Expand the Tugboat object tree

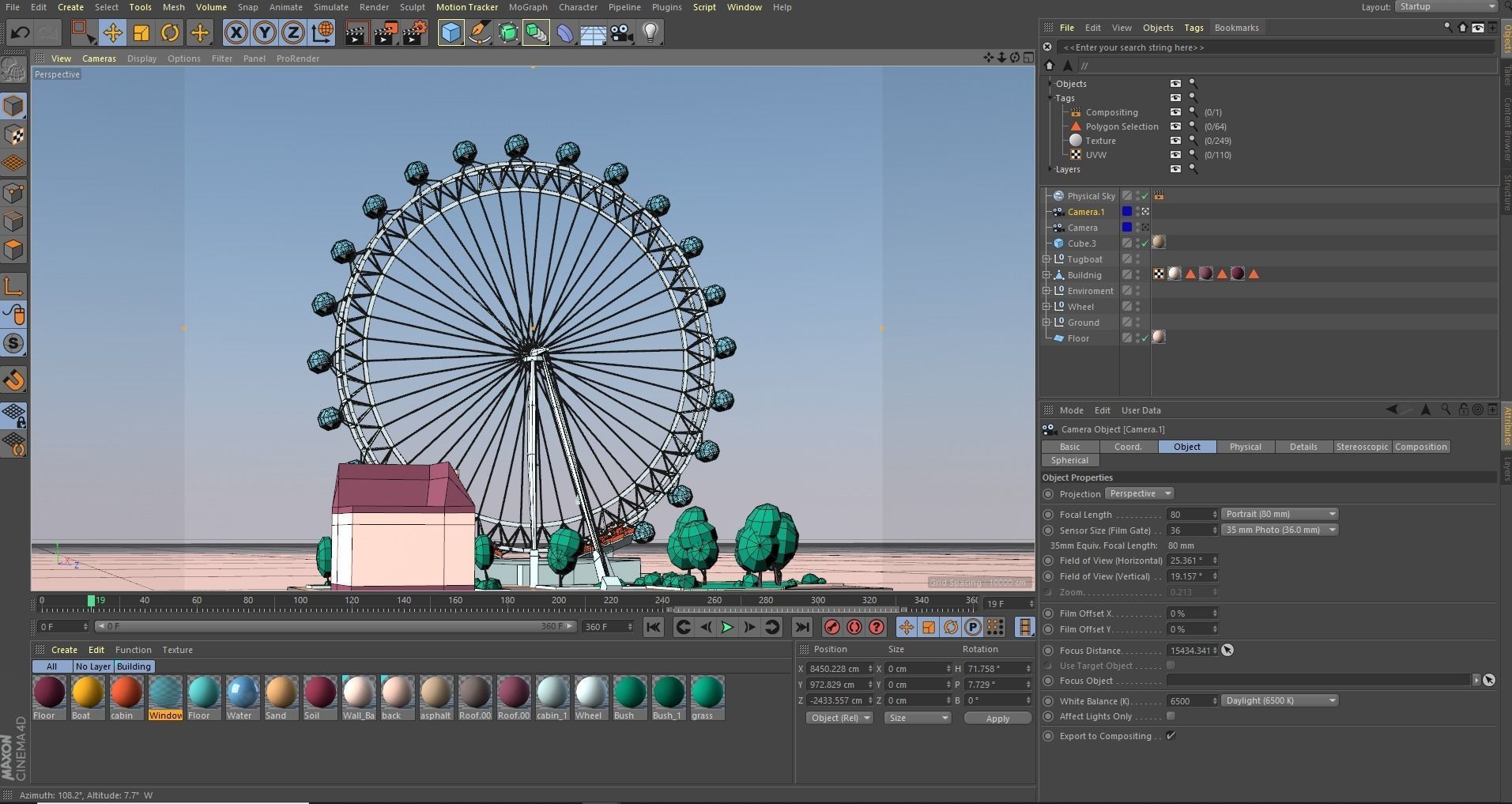point(1046,259)
